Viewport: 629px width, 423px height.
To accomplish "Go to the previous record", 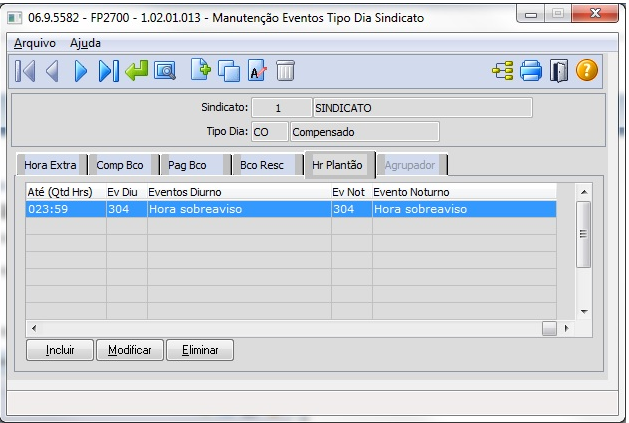I will pos(53,71).
